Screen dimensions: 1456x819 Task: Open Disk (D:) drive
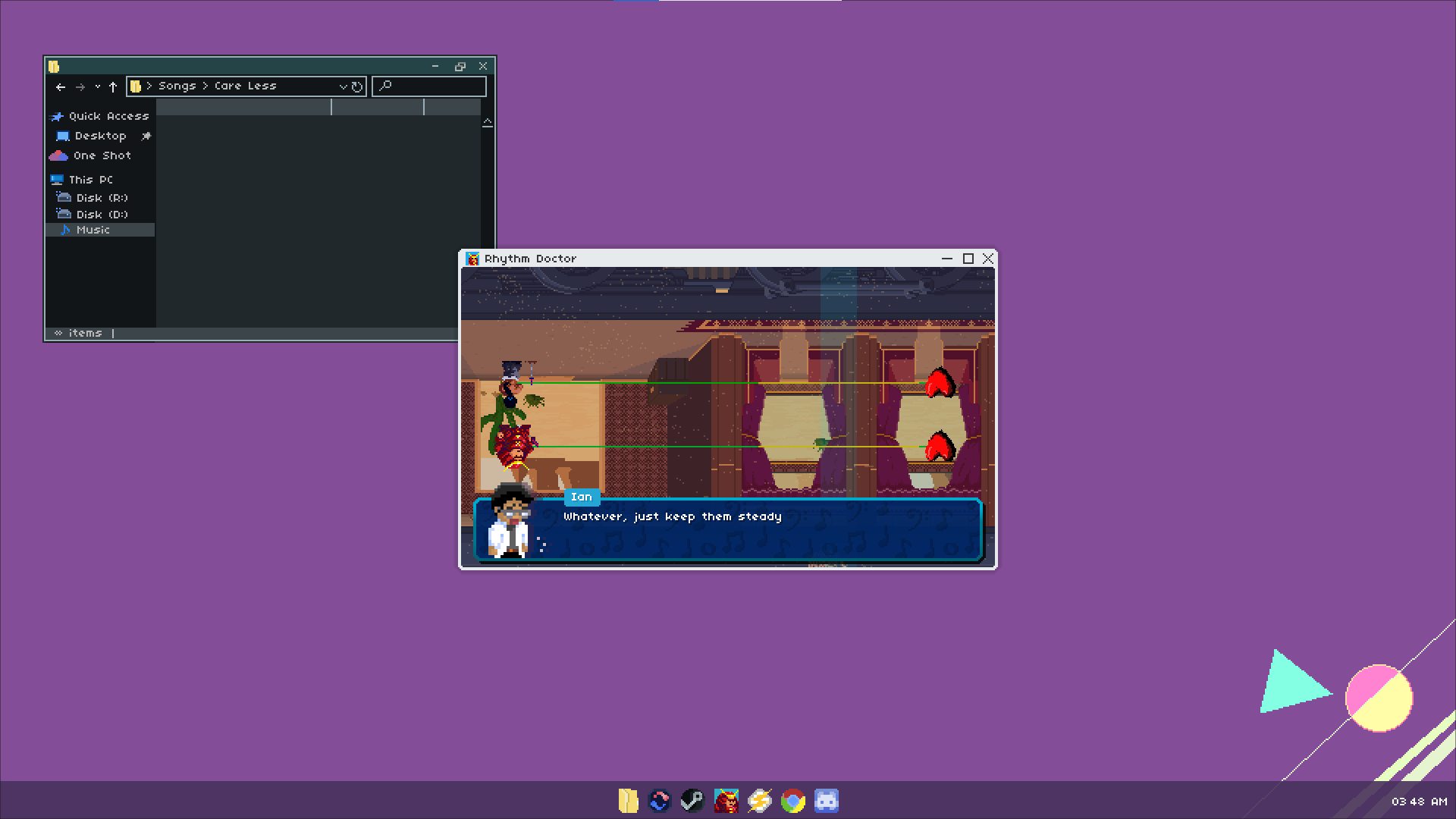point(93,214)
